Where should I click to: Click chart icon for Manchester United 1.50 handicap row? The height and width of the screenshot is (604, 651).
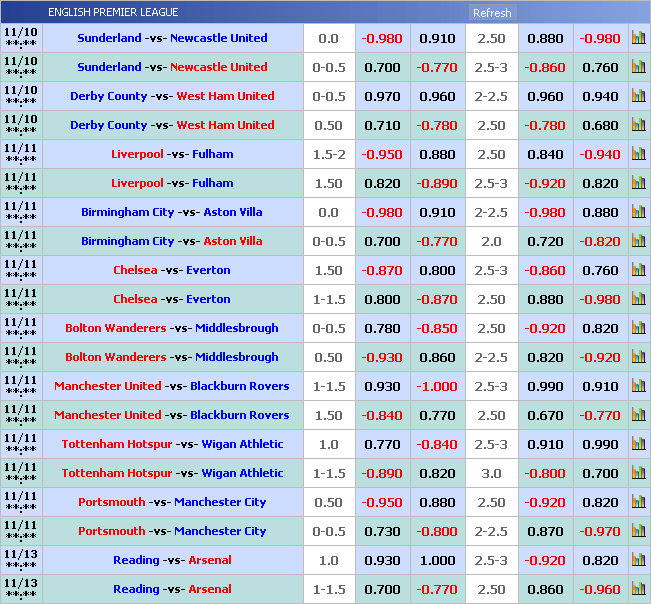[638, 416]
